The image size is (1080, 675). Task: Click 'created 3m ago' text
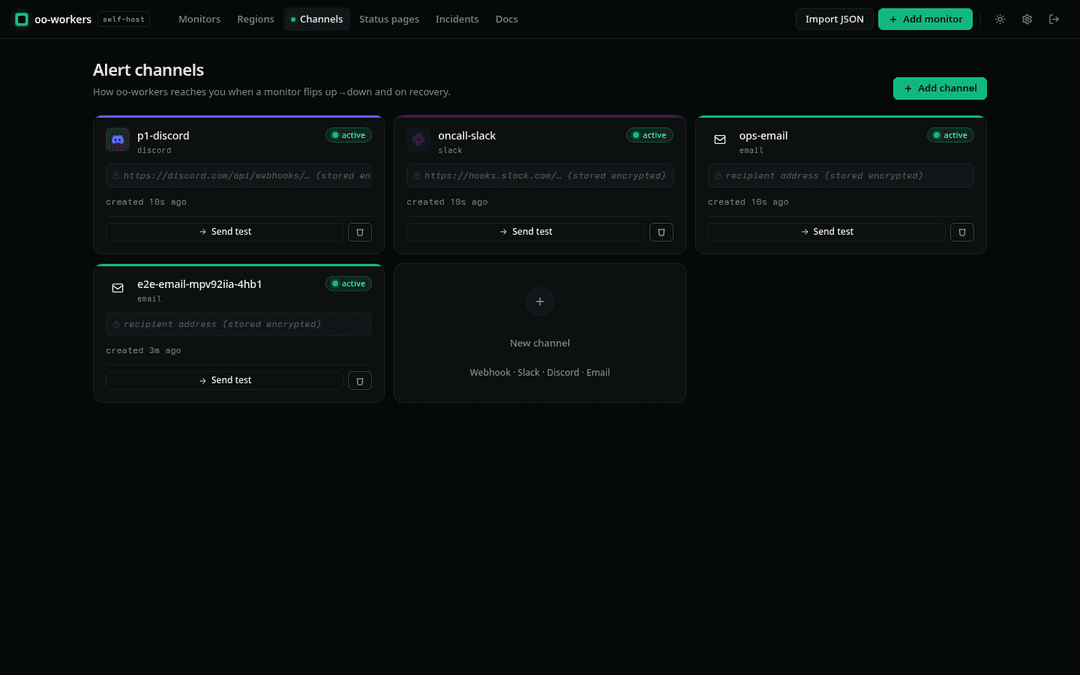coord(143,351)
